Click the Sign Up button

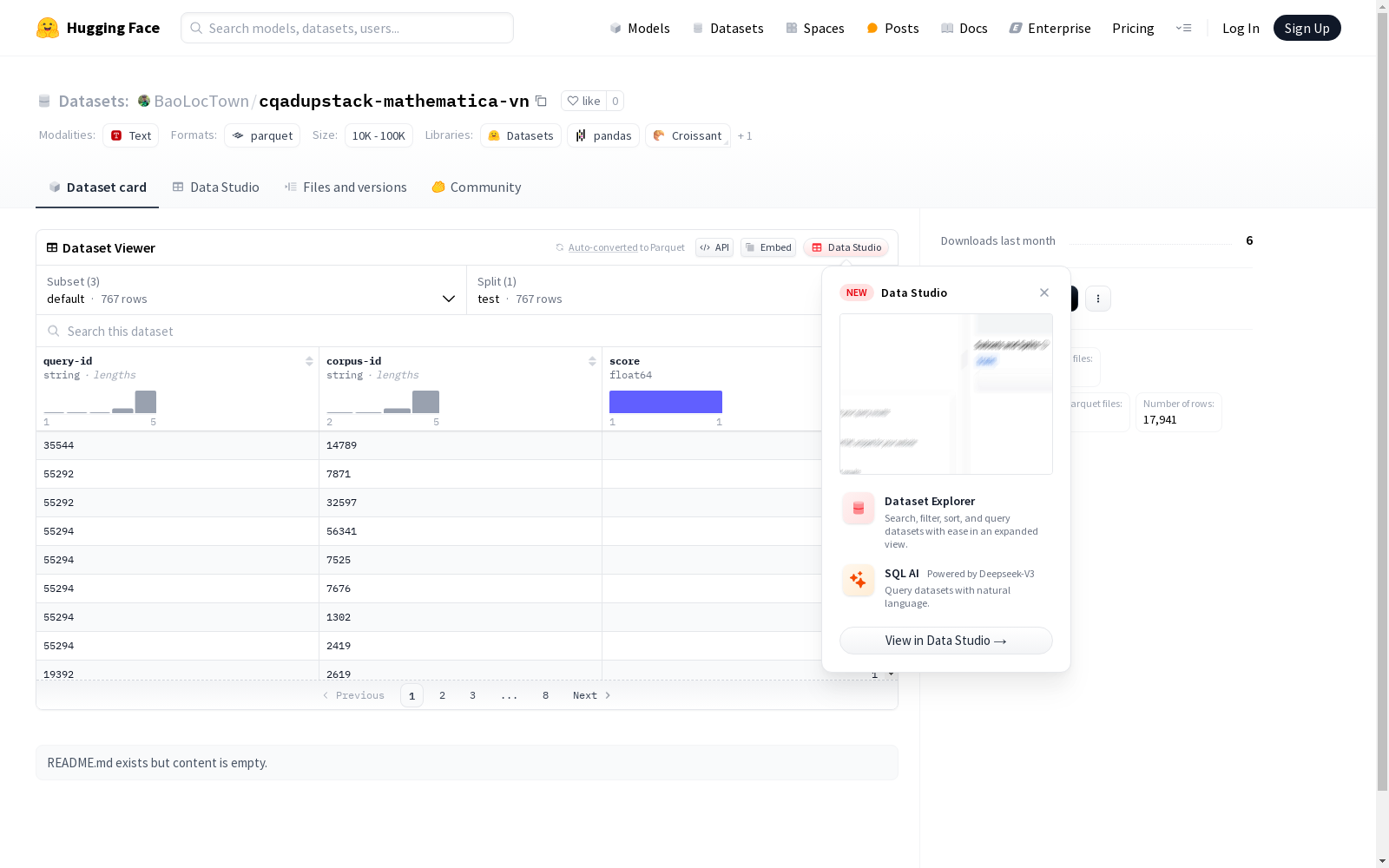[1307, 28]
